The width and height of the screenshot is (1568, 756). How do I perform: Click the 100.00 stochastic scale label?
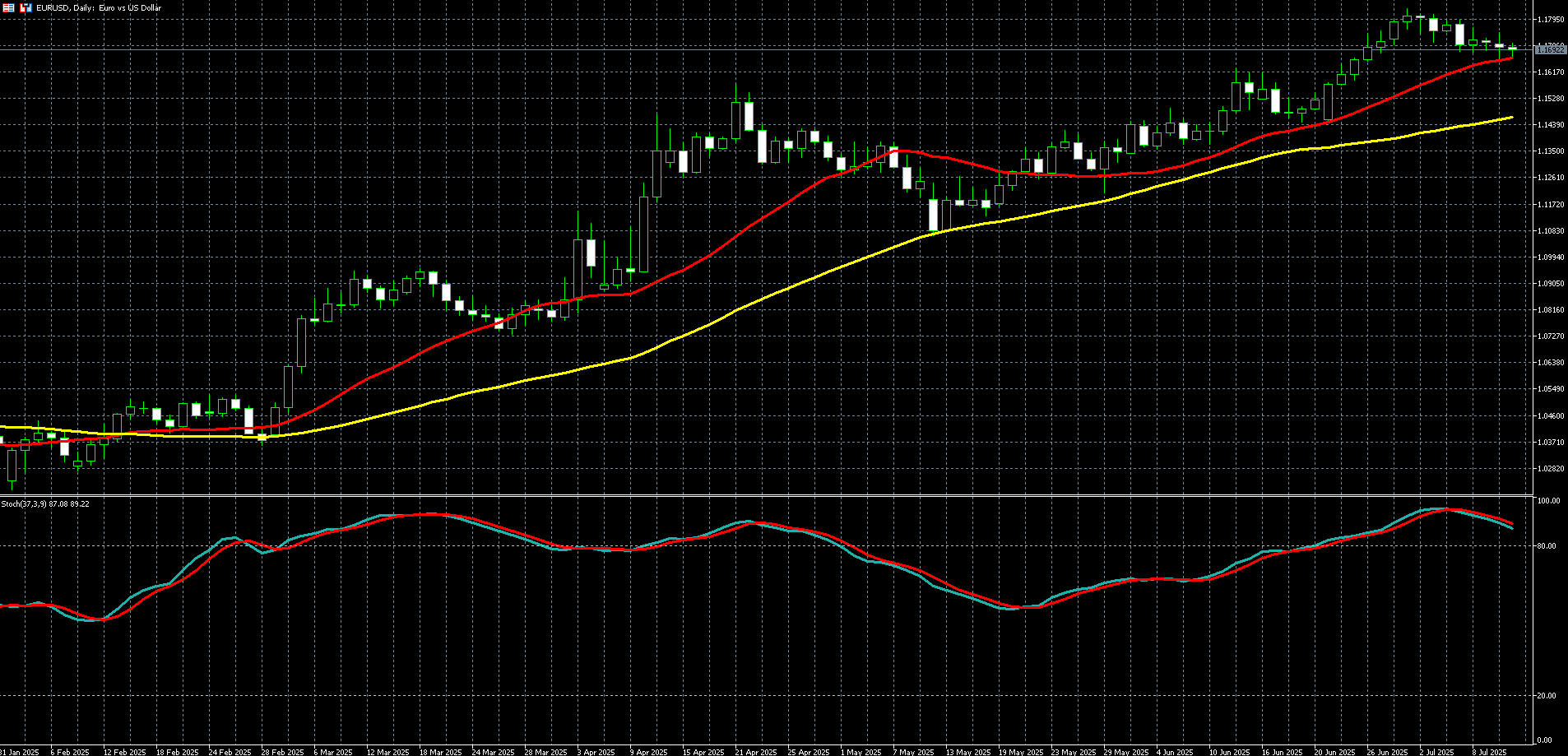[x=1549, y=501]
